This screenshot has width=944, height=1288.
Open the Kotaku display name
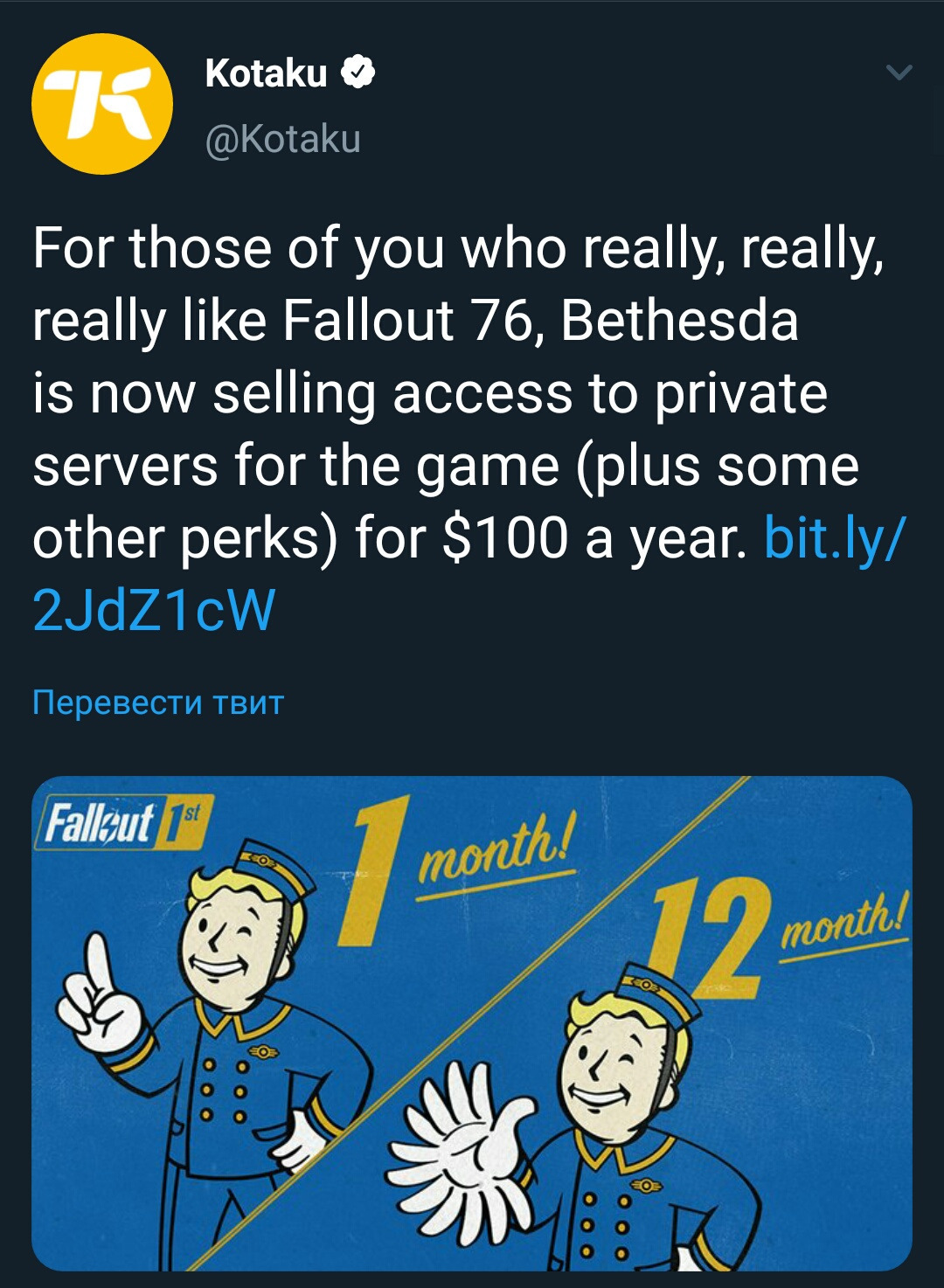click(266, 73)
